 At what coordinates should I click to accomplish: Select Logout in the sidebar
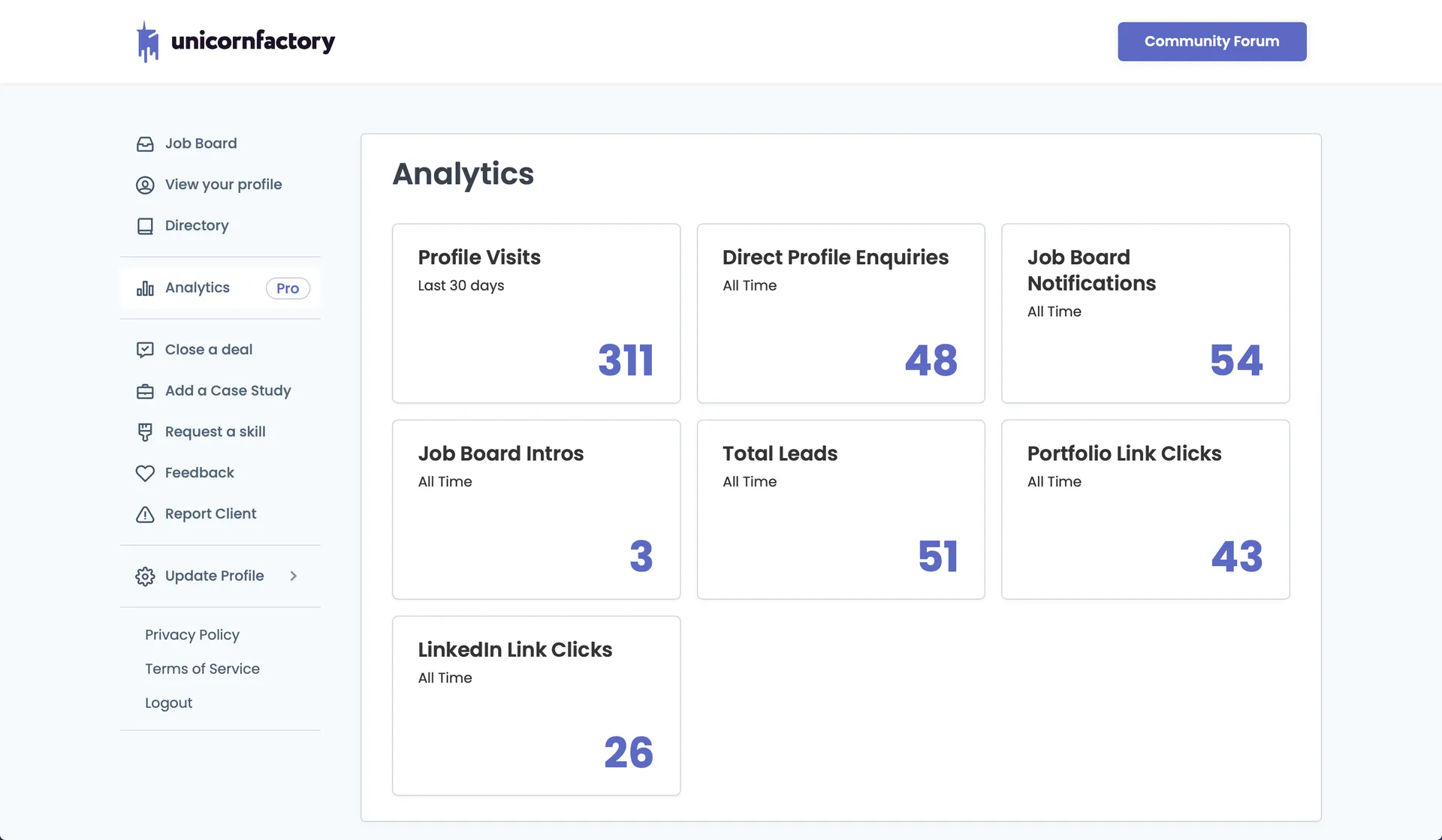pos(168,703)
